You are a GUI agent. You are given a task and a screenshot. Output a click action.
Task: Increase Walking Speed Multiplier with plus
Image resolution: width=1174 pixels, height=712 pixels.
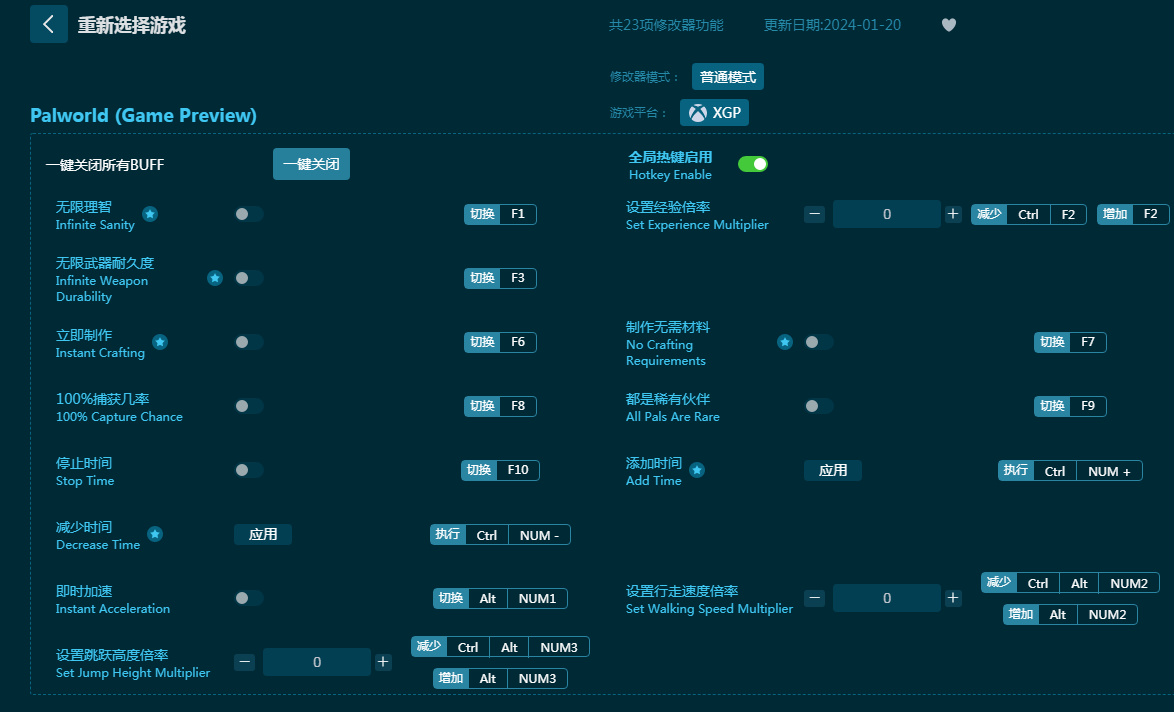(952, 598)
